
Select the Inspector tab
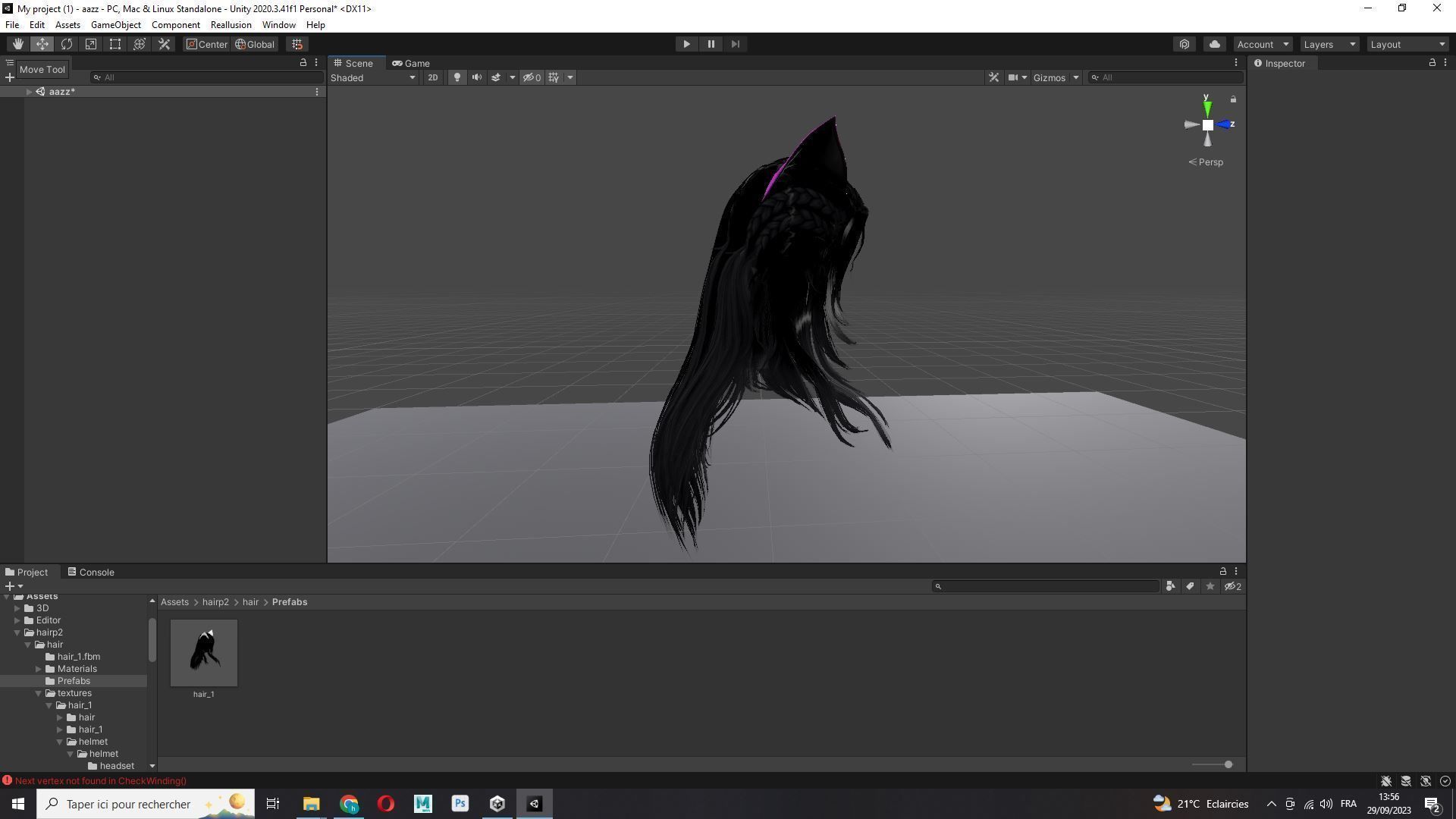coord(1280,64)
